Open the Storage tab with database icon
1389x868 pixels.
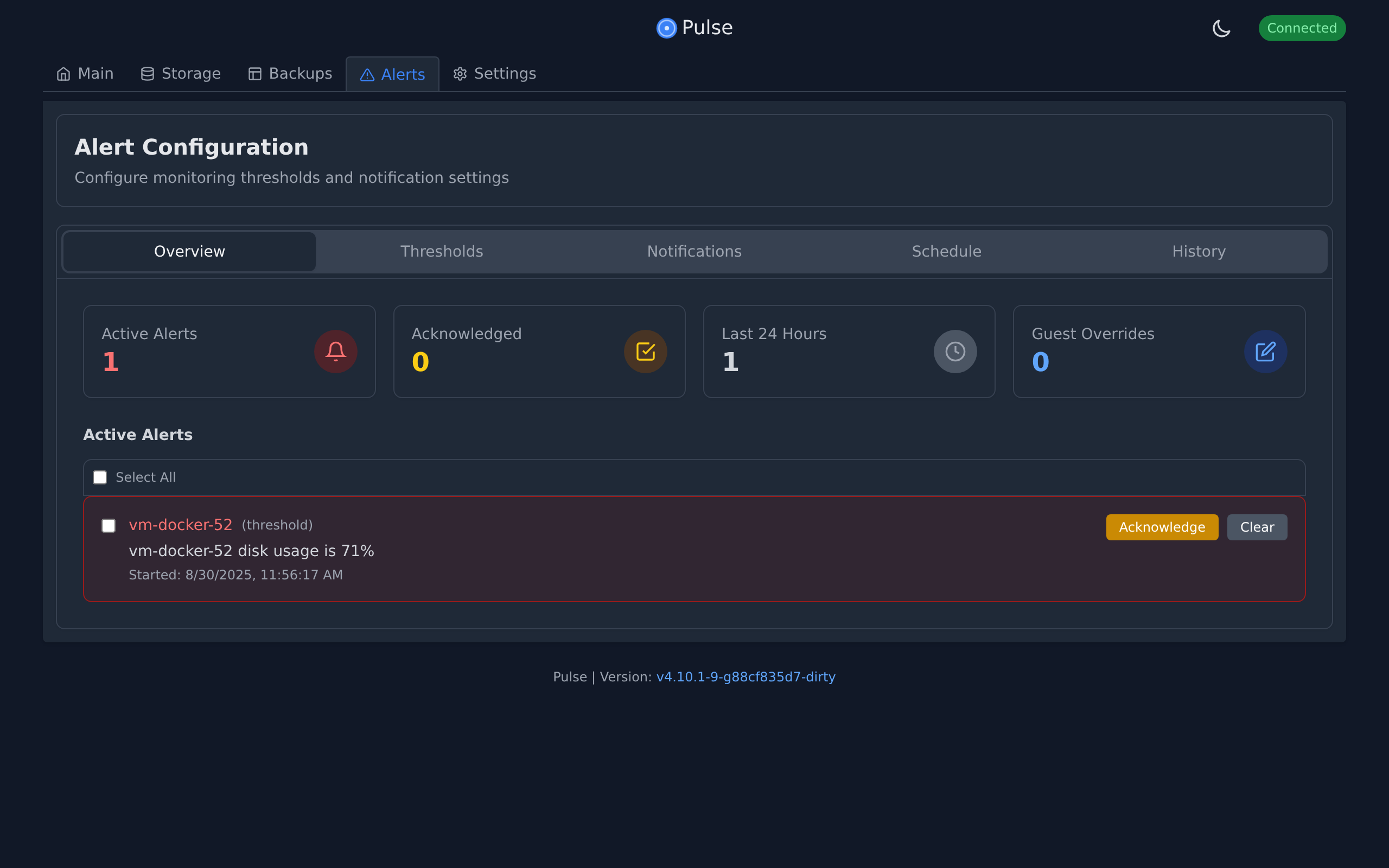tap(181, 74)
